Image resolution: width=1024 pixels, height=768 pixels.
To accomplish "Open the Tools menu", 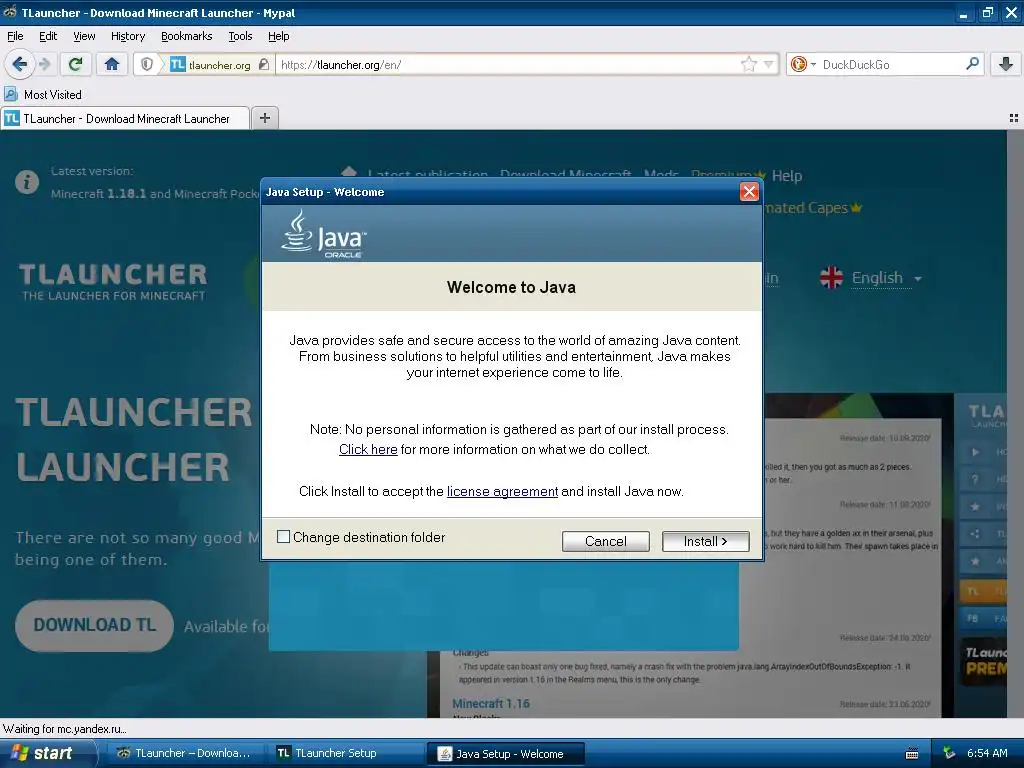I will tap(240, 36).
